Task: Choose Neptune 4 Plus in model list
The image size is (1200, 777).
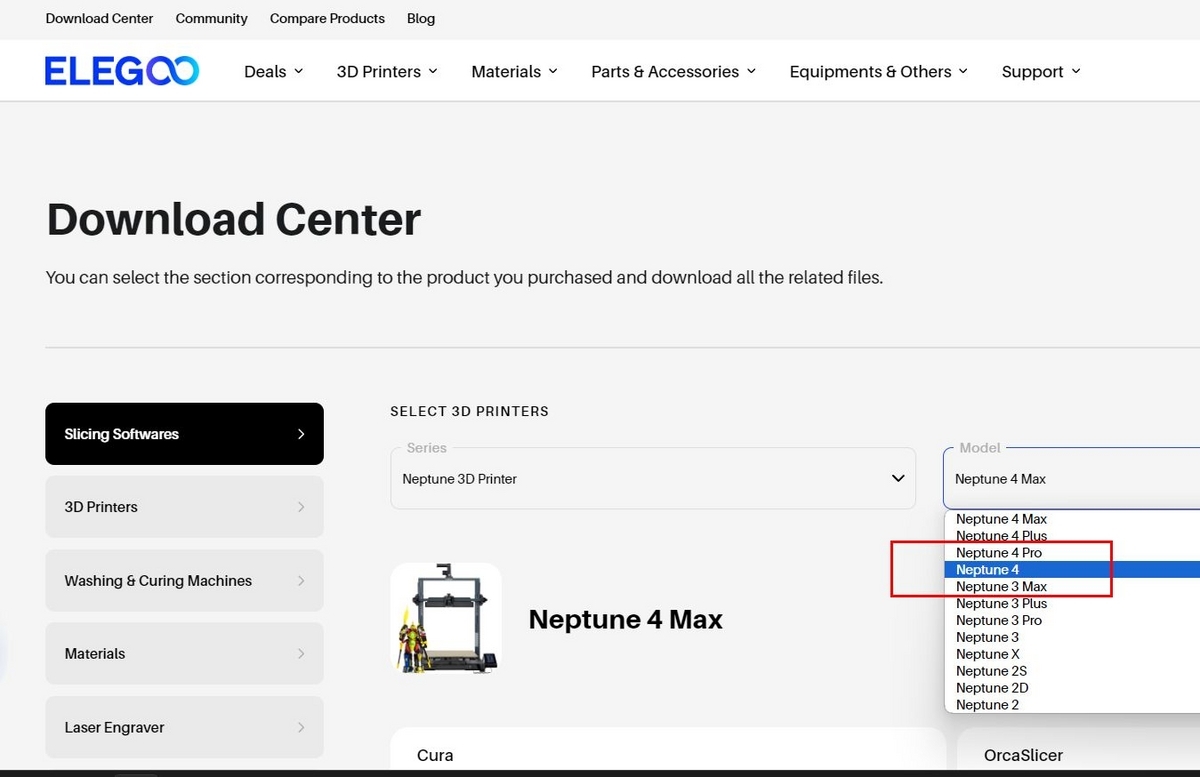Action: (1072, 536)
